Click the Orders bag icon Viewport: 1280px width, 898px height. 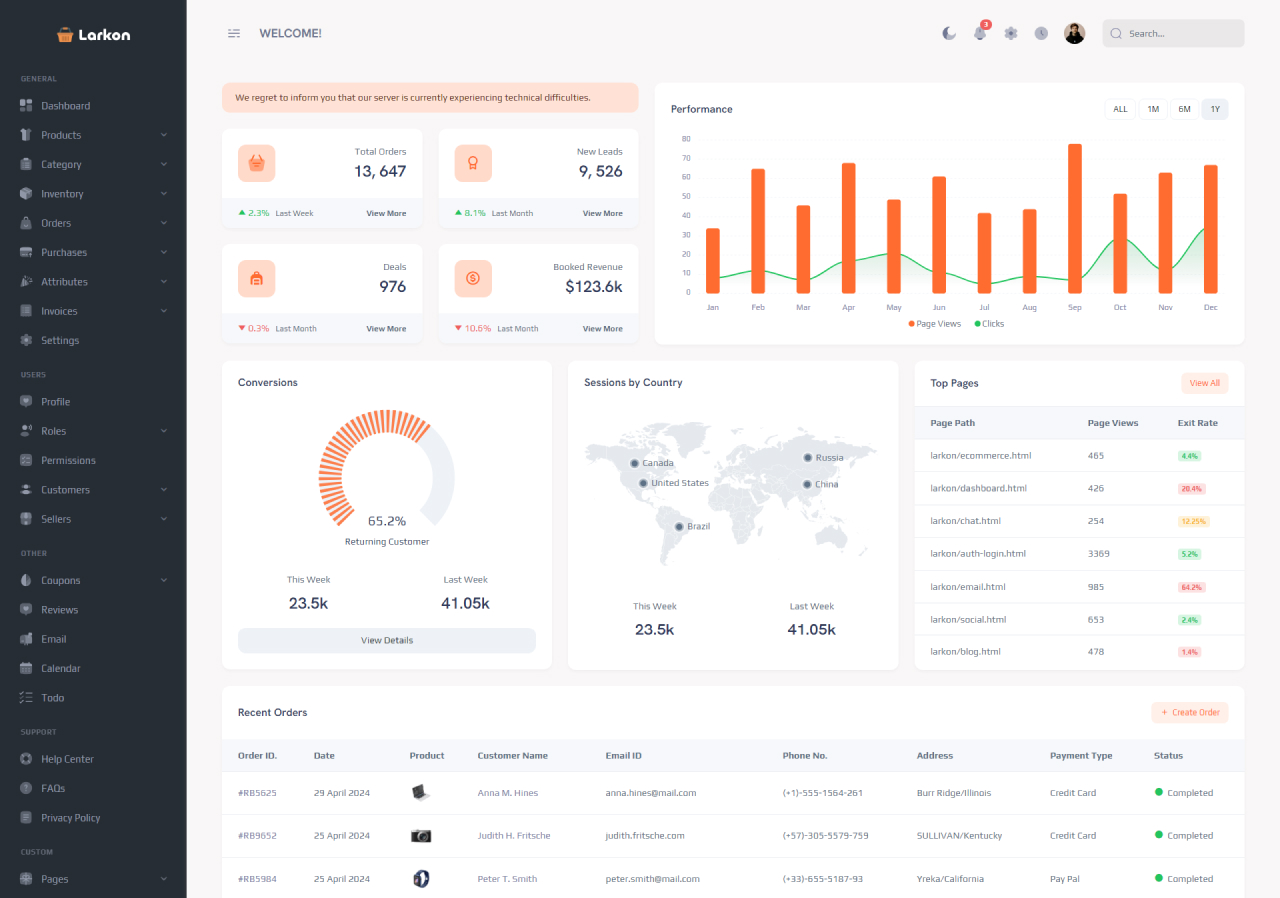click(26, 223)
